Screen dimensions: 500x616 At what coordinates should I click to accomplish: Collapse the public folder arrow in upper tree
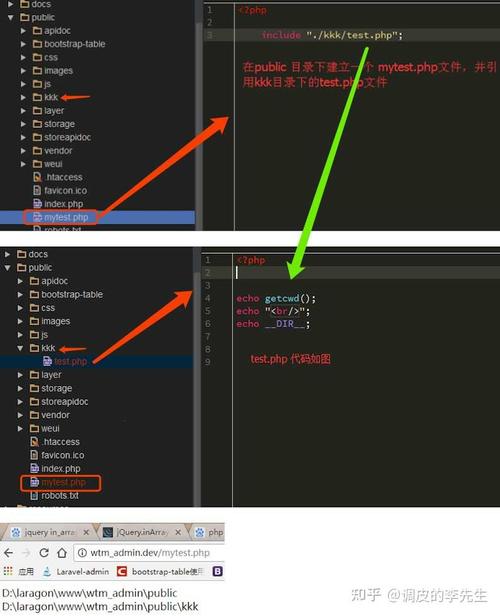click(11, 17)
